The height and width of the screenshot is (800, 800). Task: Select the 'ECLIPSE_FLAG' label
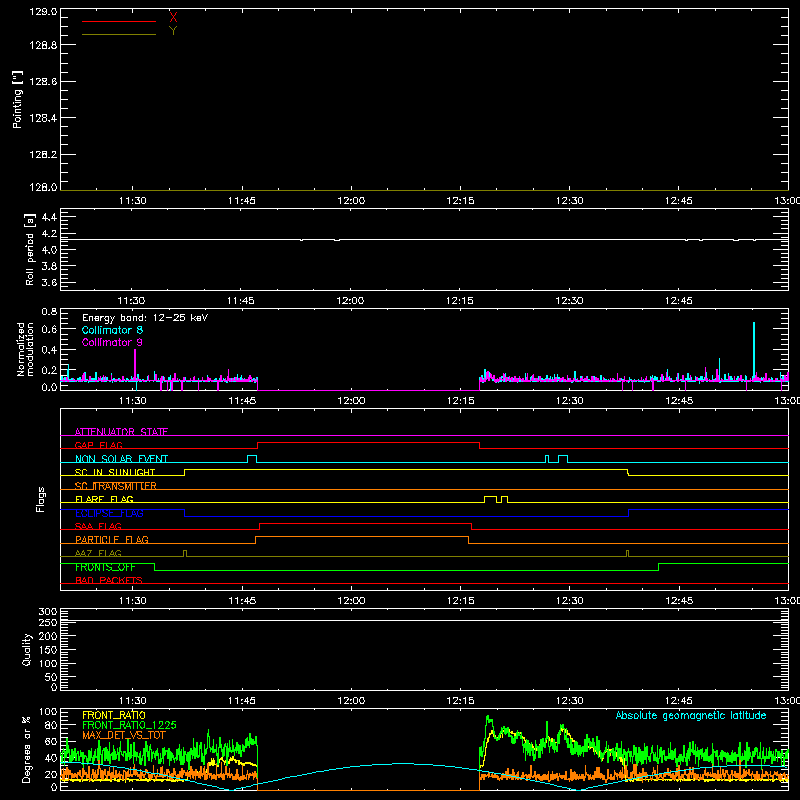(109, 513)
